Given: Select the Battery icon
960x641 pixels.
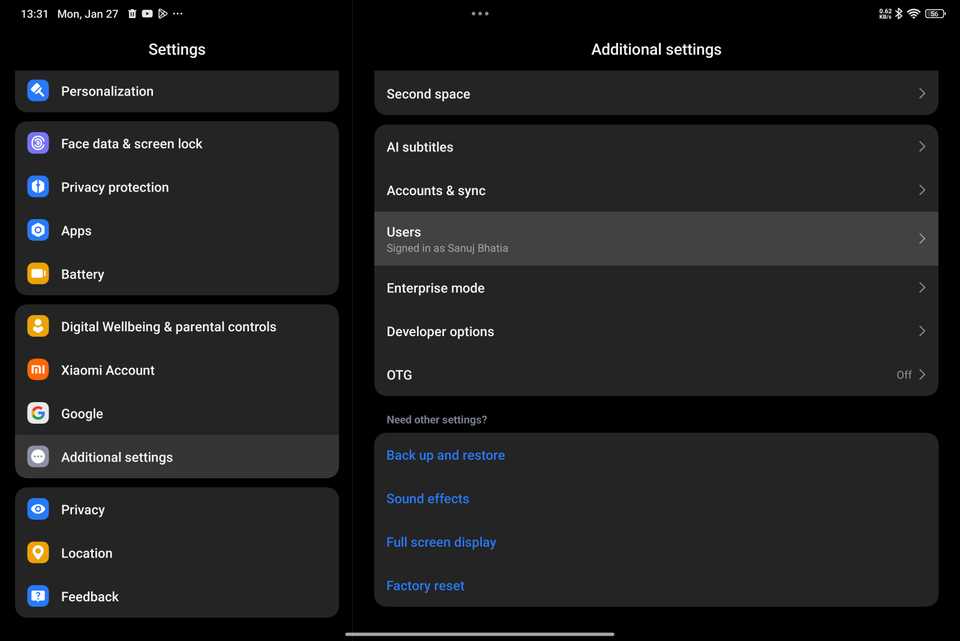Looking at the screenshot, I should 37,273.
